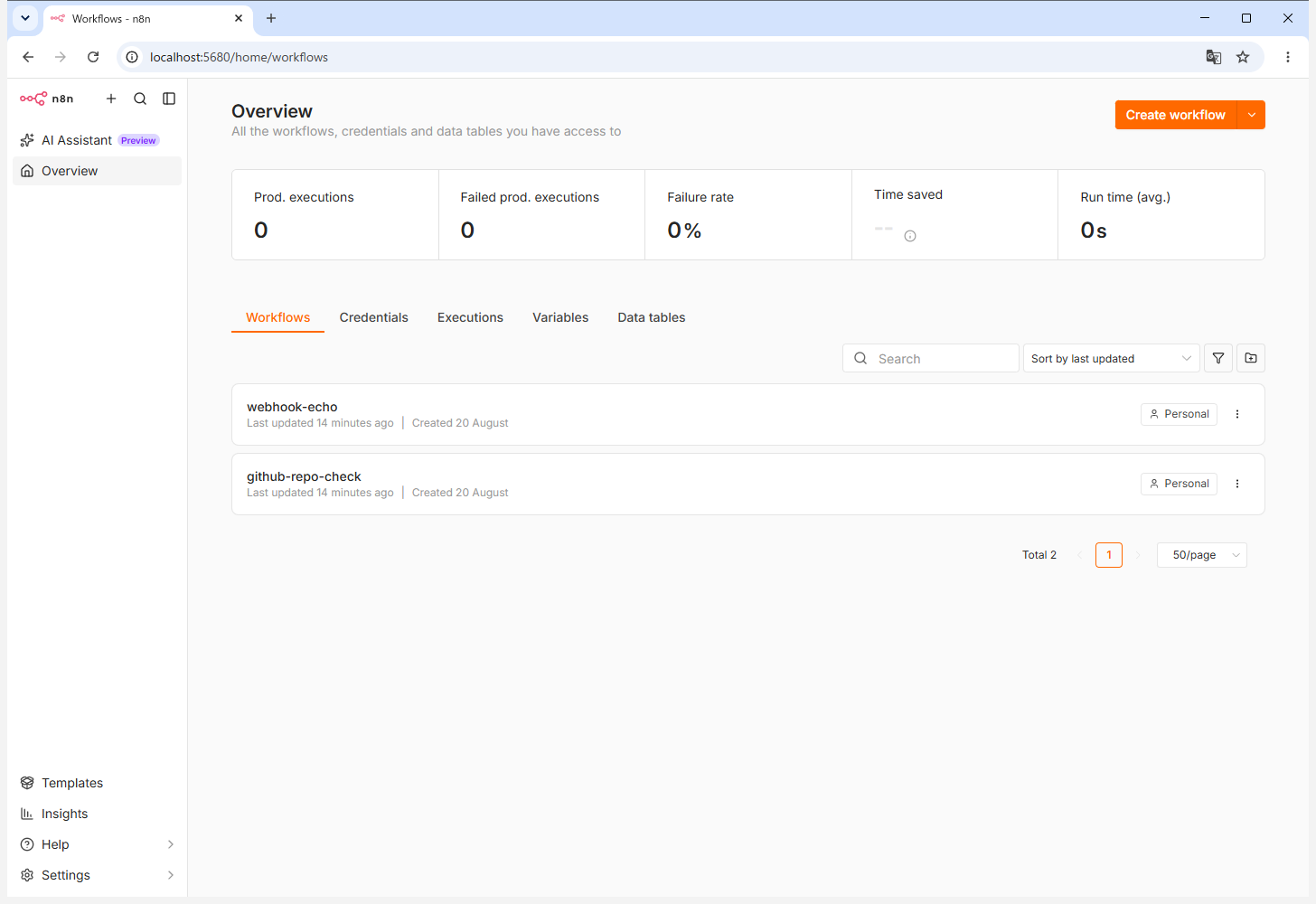Open a new browser tab

[x=271, y=18]
